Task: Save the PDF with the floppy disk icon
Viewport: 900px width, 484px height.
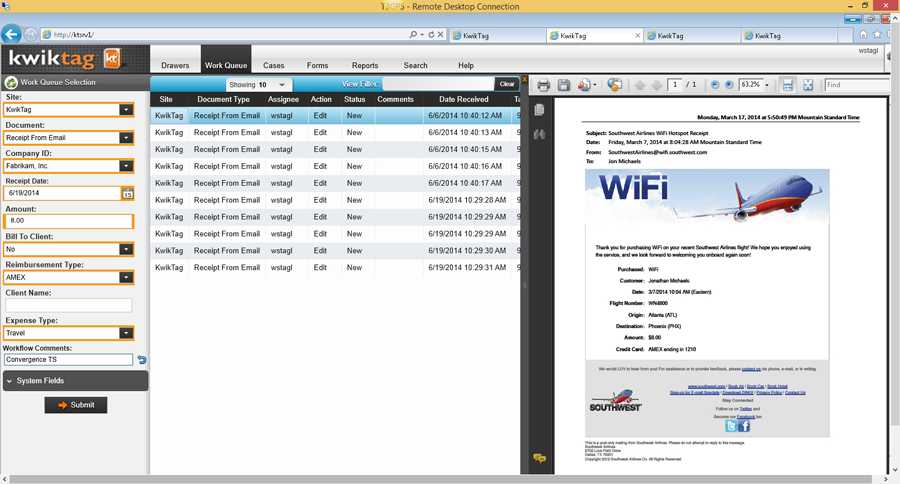Action: point(564,85)
